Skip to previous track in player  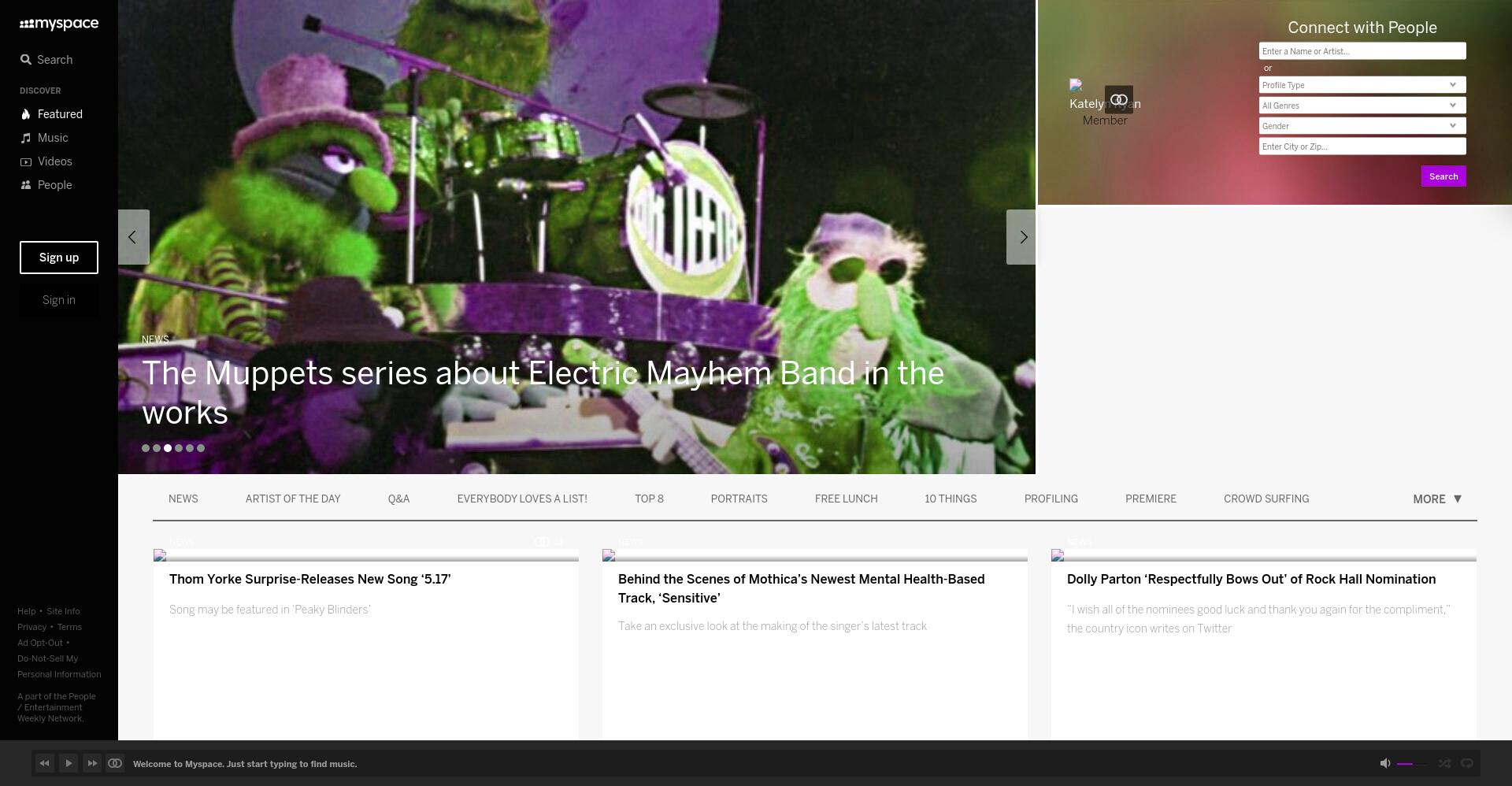45,763
